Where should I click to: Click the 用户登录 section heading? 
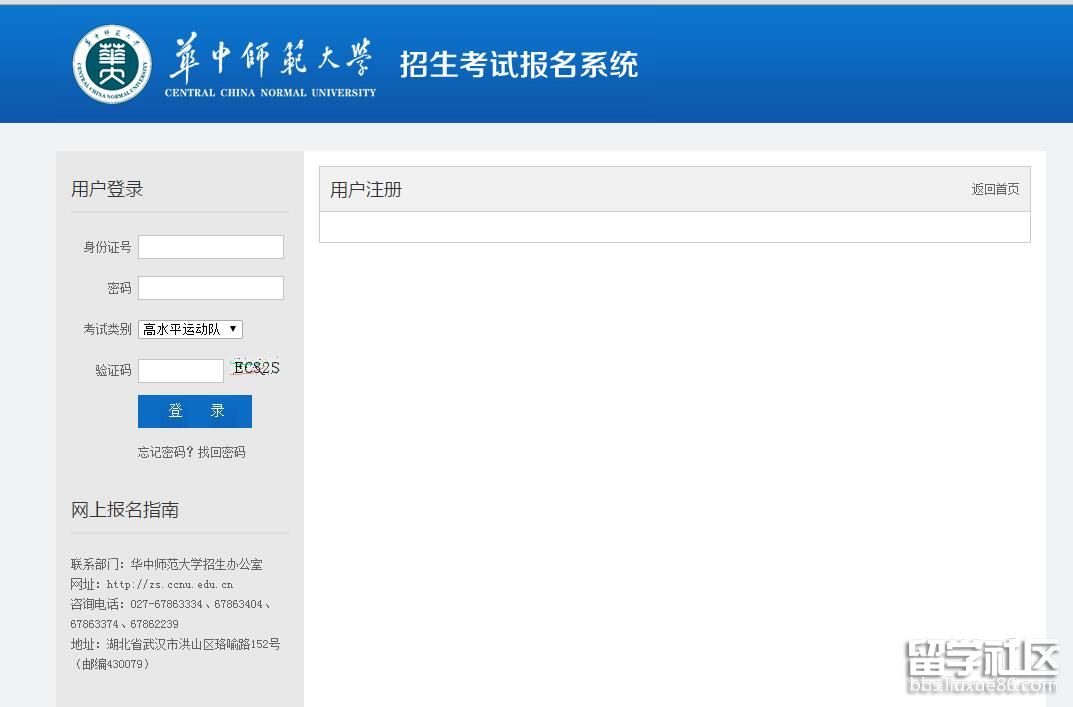pos(107,189)
